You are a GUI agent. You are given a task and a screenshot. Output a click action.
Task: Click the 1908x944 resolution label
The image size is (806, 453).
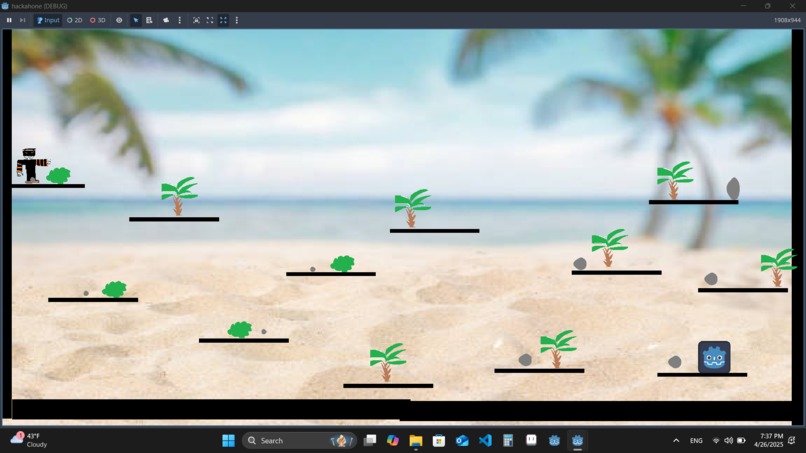(787, 20)
